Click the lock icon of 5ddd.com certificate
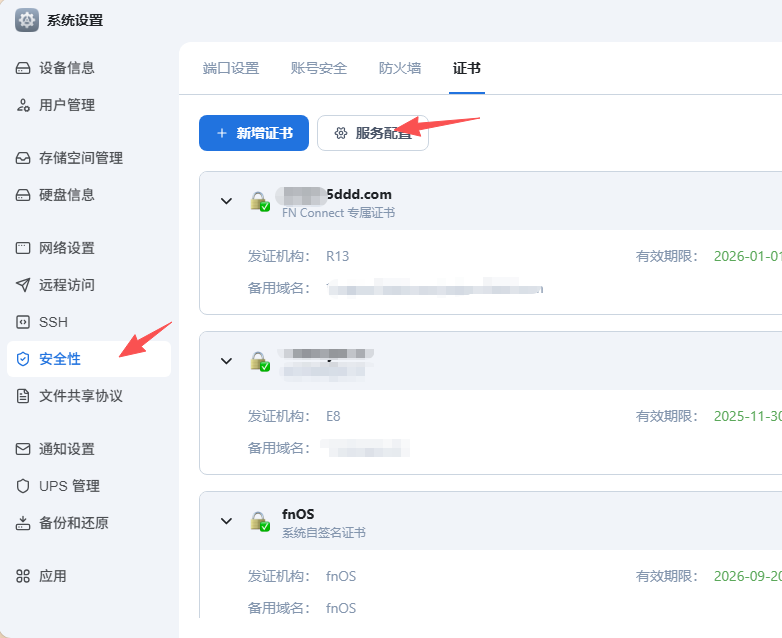782x638 pixels. pos(260,202)
